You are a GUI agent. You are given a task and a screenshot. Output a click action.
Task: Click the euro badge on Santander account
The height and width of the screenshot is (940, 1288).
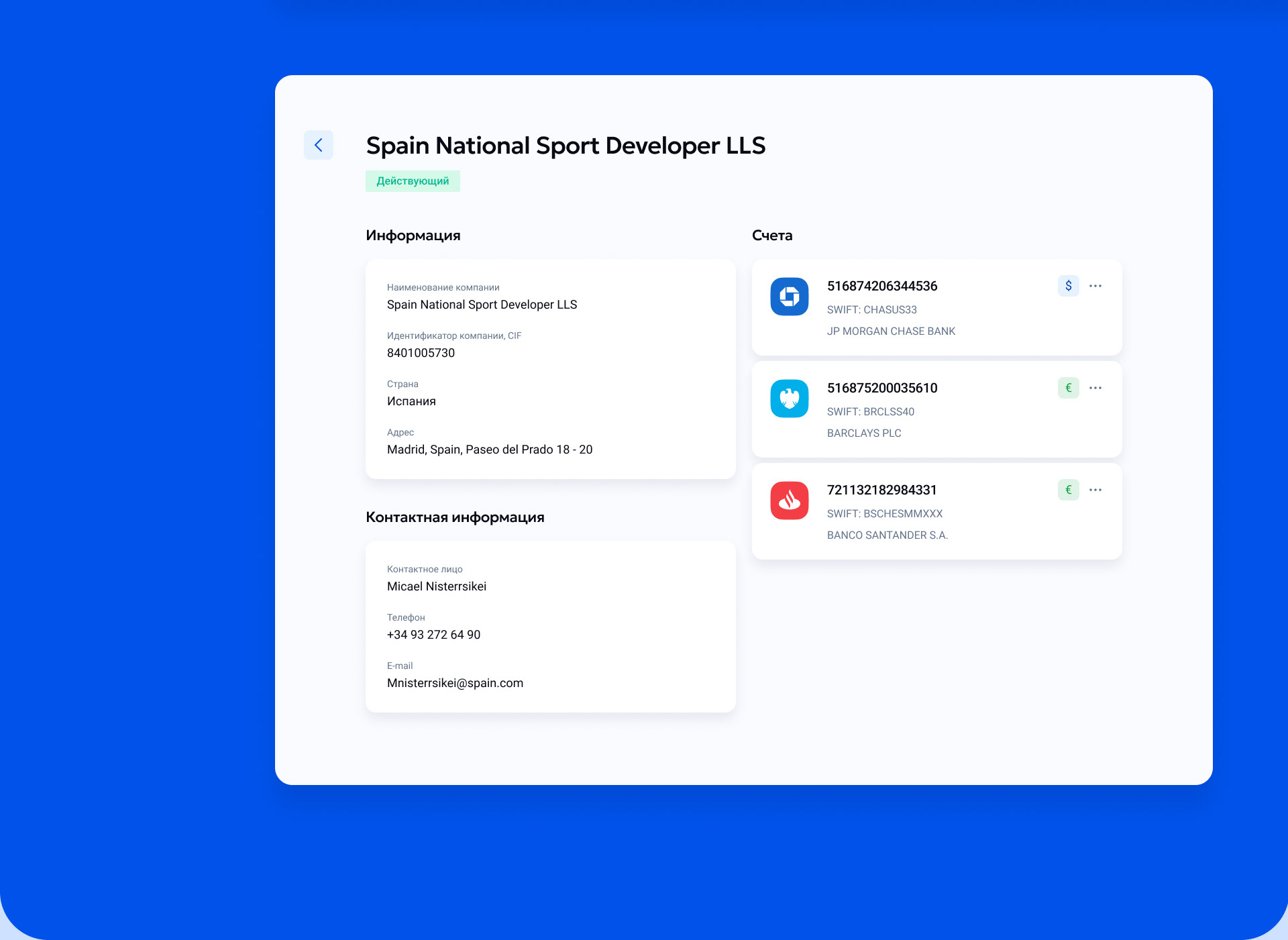click(x=1068, y=490)
